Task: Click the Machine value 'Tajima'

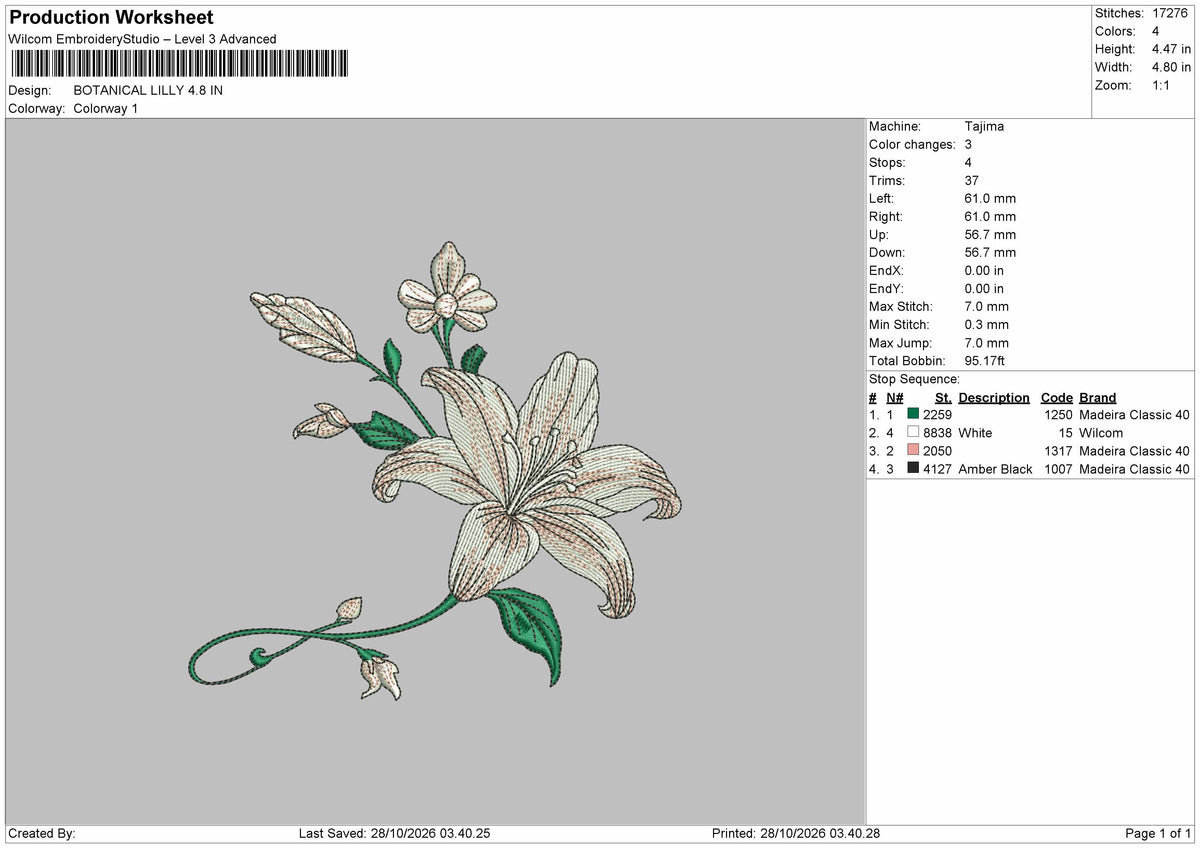Action: click(984, 126)
